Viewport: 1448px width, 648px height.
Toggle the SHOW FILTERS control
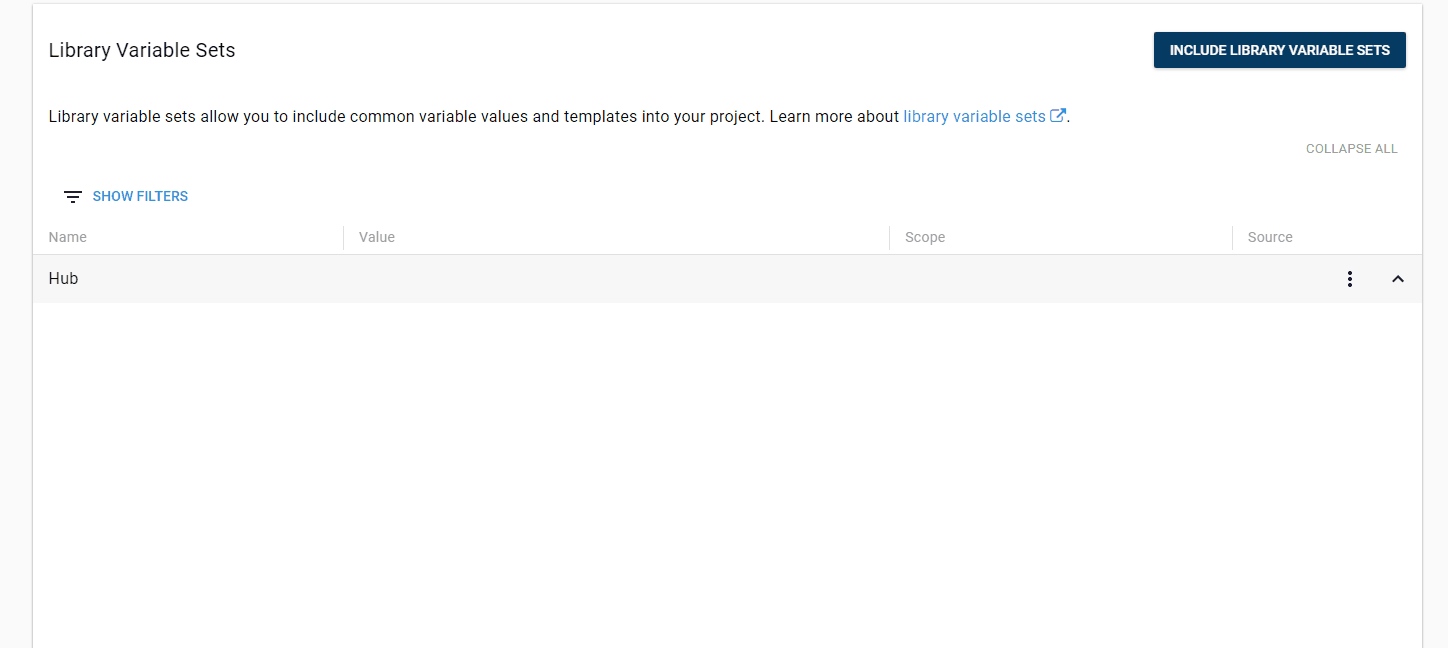click(x=140, y=196)
